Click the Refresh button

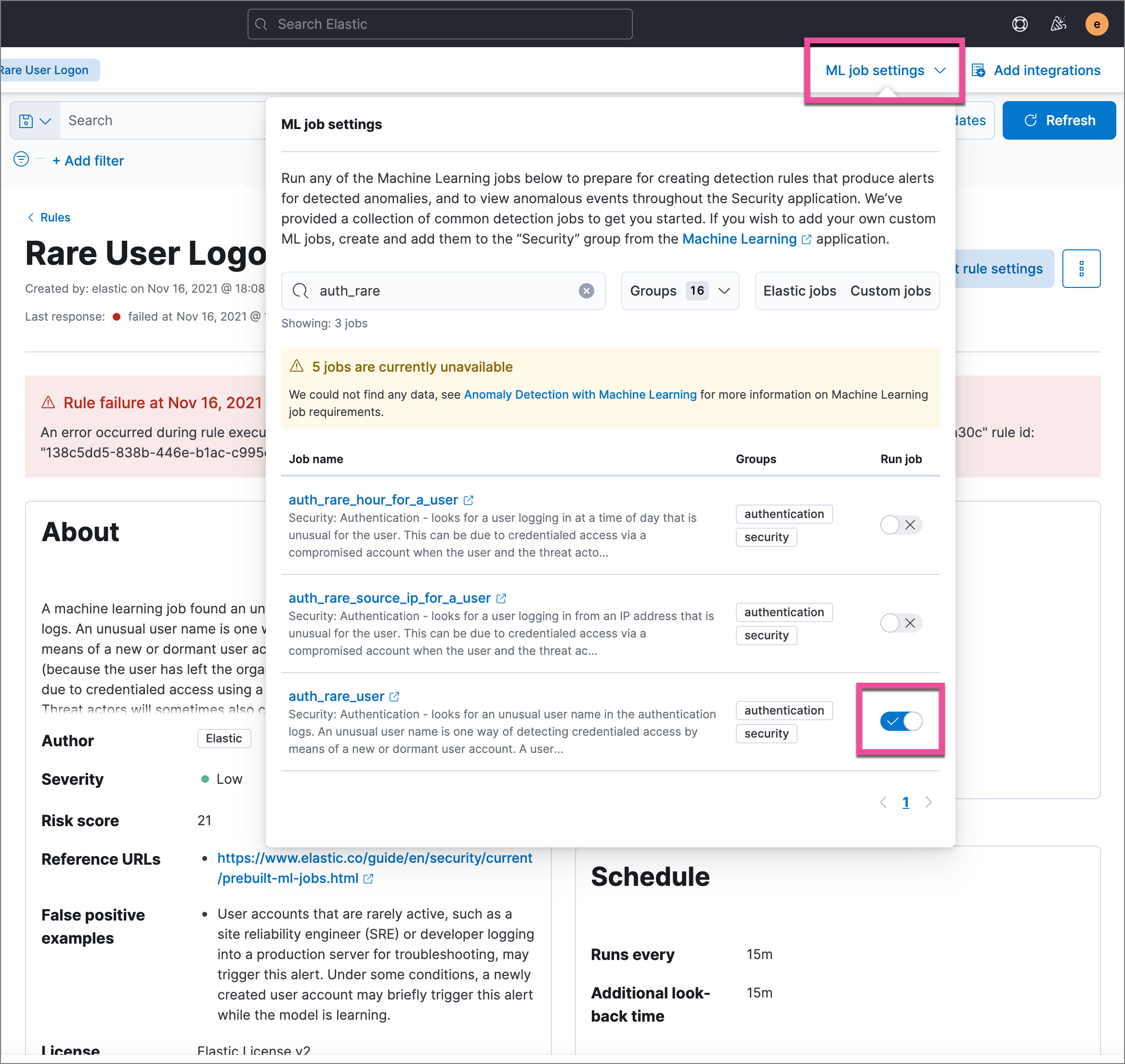(1059, 120)
